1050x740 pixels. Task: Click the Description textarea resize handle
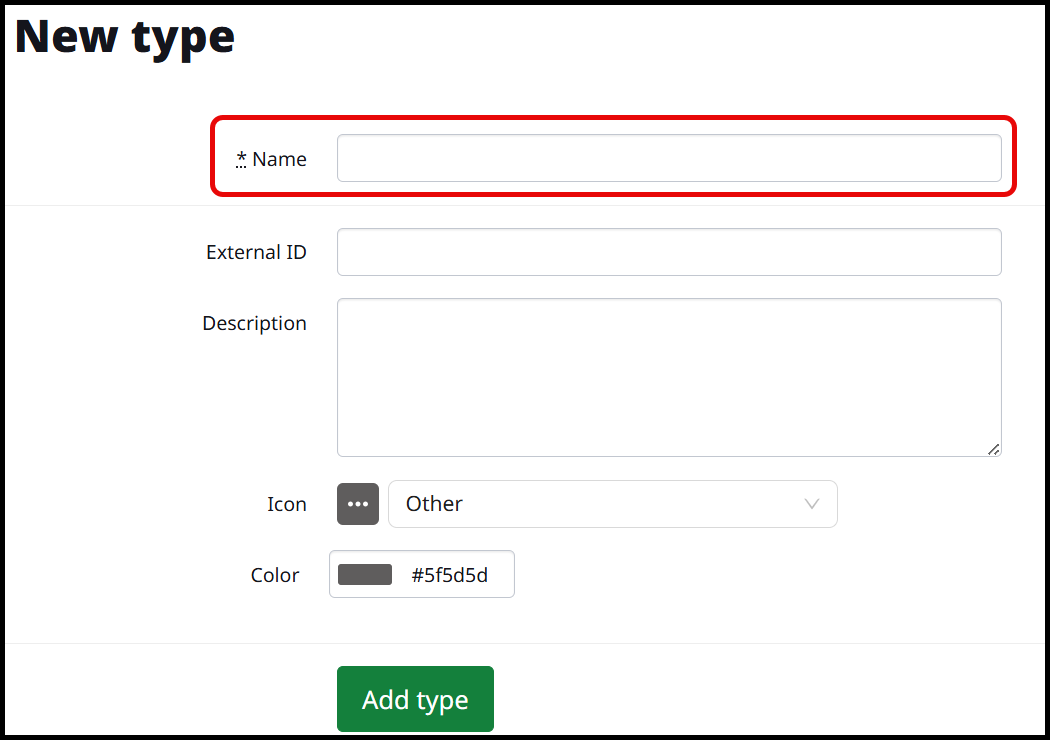993,449
